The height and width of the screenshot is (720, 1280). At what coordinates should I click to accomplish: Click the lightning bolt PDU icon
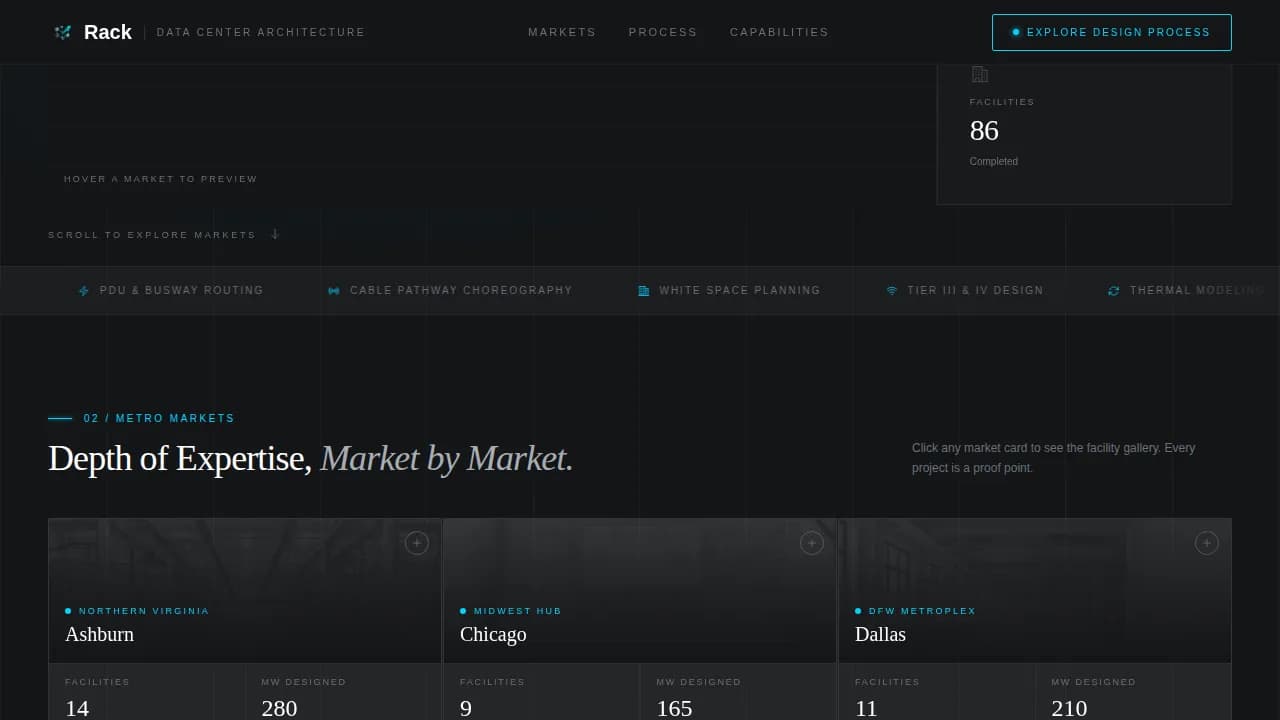coord(84,291)
